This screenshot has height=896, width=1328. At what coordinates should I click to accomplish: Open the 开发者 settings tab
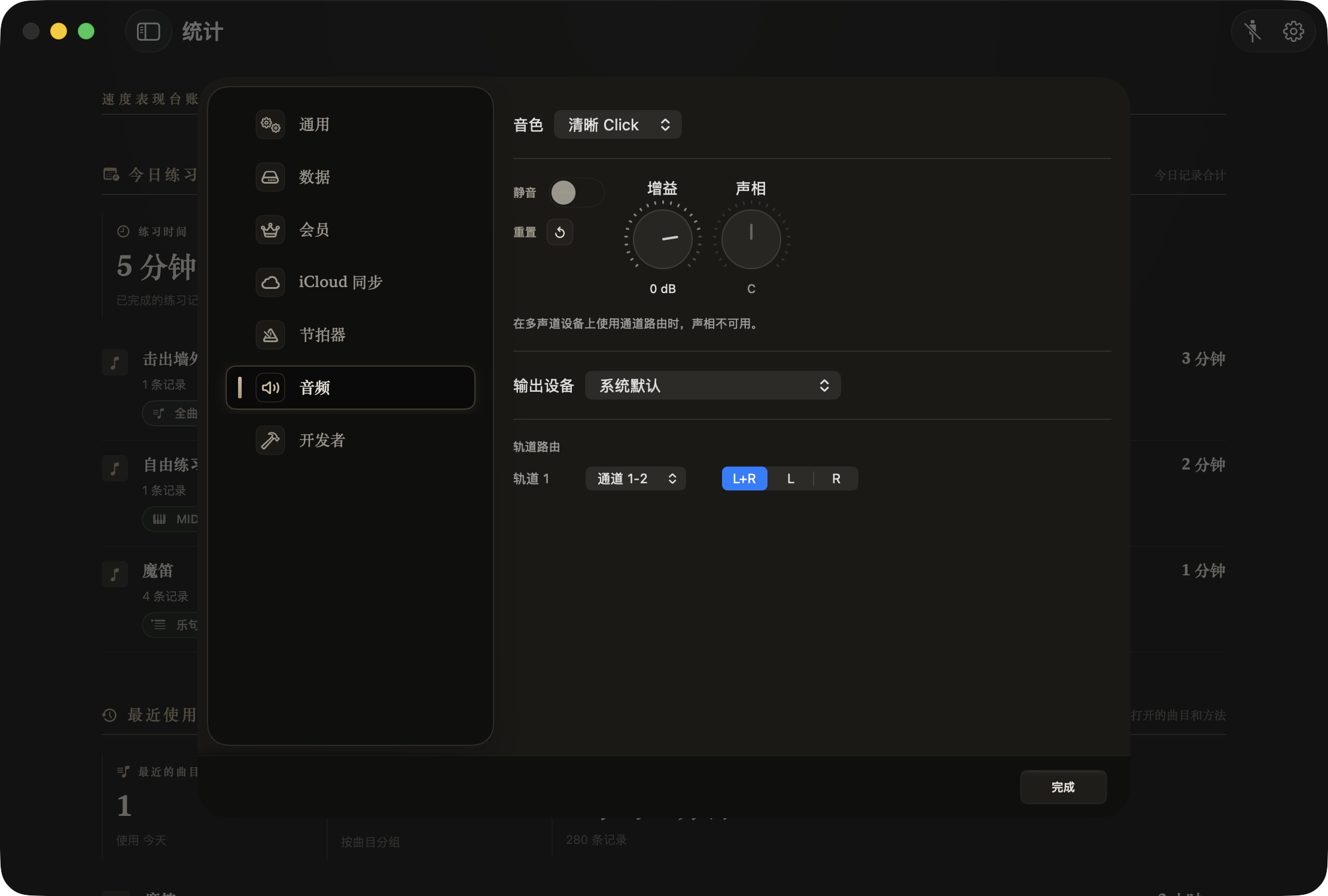351,440
